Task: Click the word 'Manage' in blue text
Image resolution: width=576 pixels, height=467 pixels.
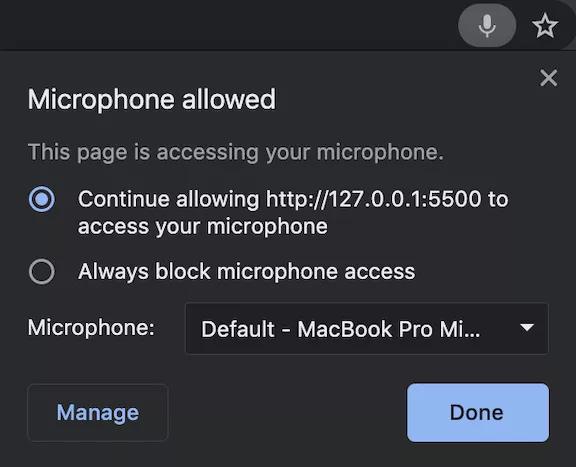Action: 98,413
